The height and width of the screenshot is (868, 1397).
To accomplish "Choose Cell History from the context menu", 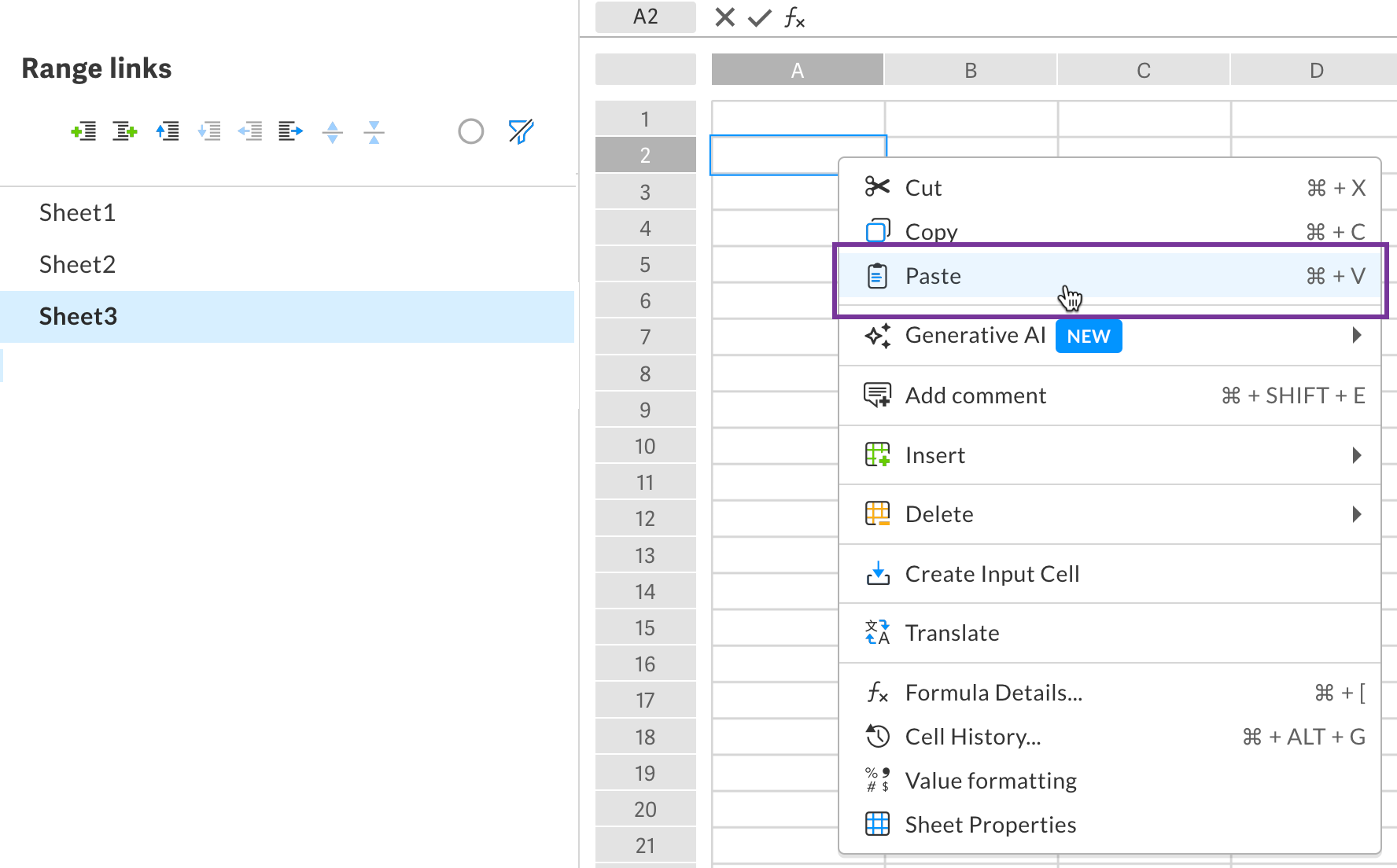I will pyautogui.click(x=972, y=737).
